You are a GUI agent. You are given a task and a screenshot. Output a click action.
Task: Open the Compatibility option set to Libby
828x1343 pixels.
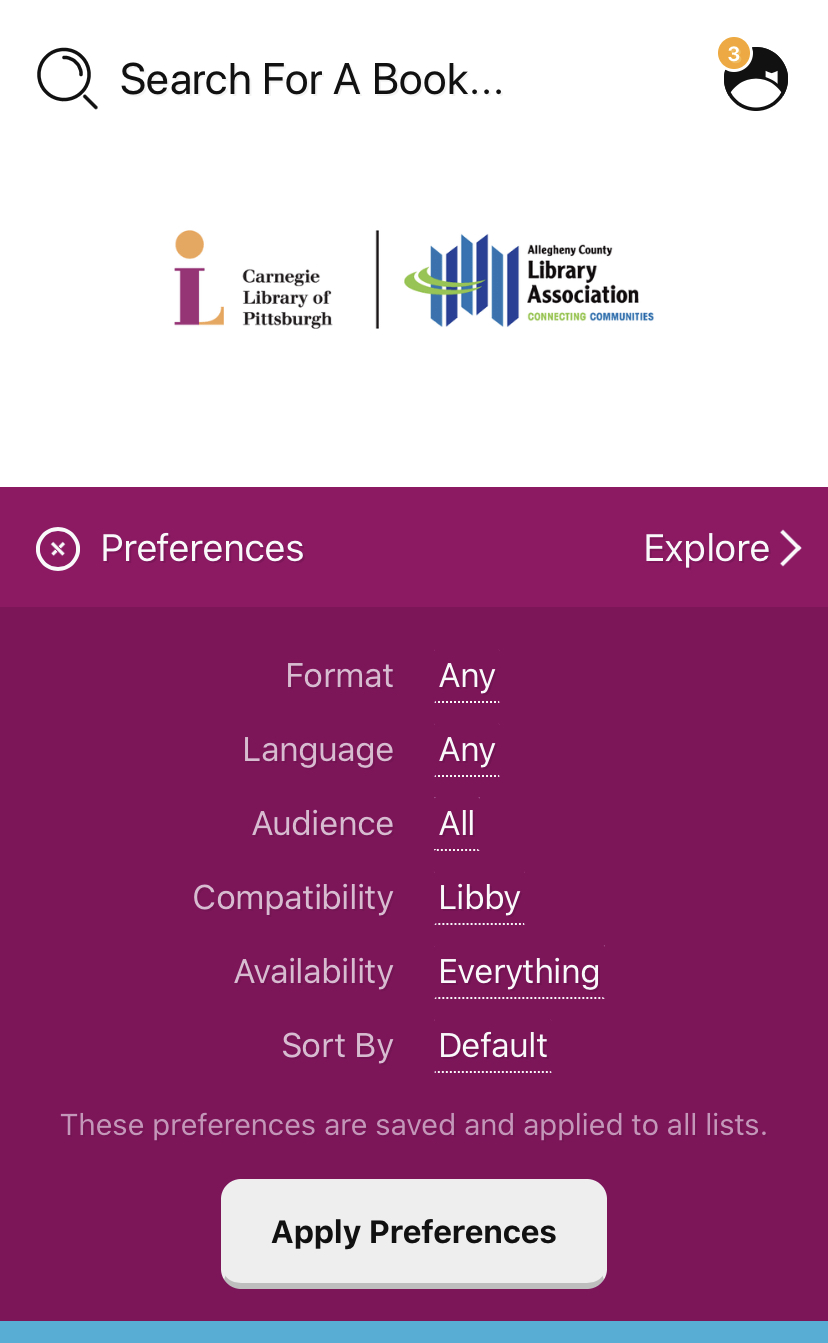tap(479, 899)
